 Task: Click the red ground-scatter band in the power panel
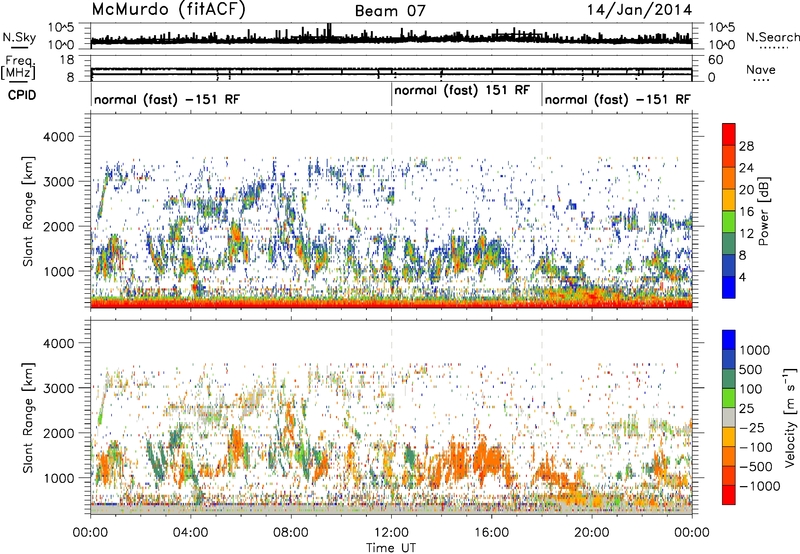pos(391,304)
